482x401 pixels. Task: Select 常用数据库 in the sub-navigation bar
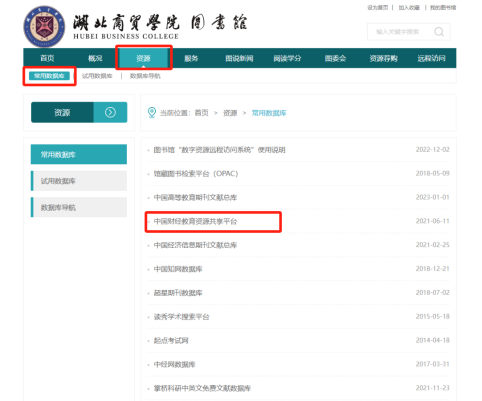coord(49,76)
